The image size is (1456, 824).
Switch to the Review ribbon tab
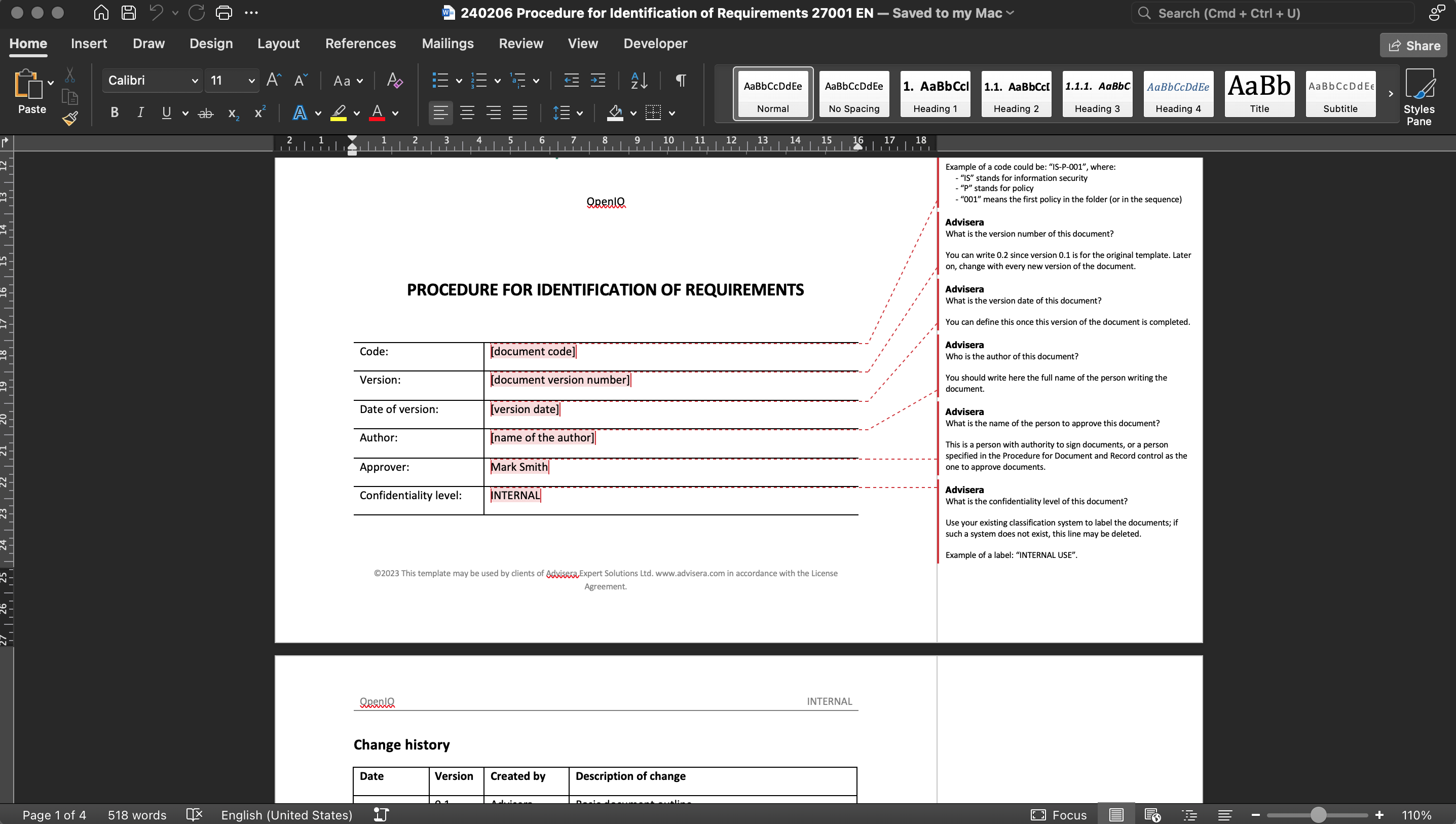click(520, 43)
